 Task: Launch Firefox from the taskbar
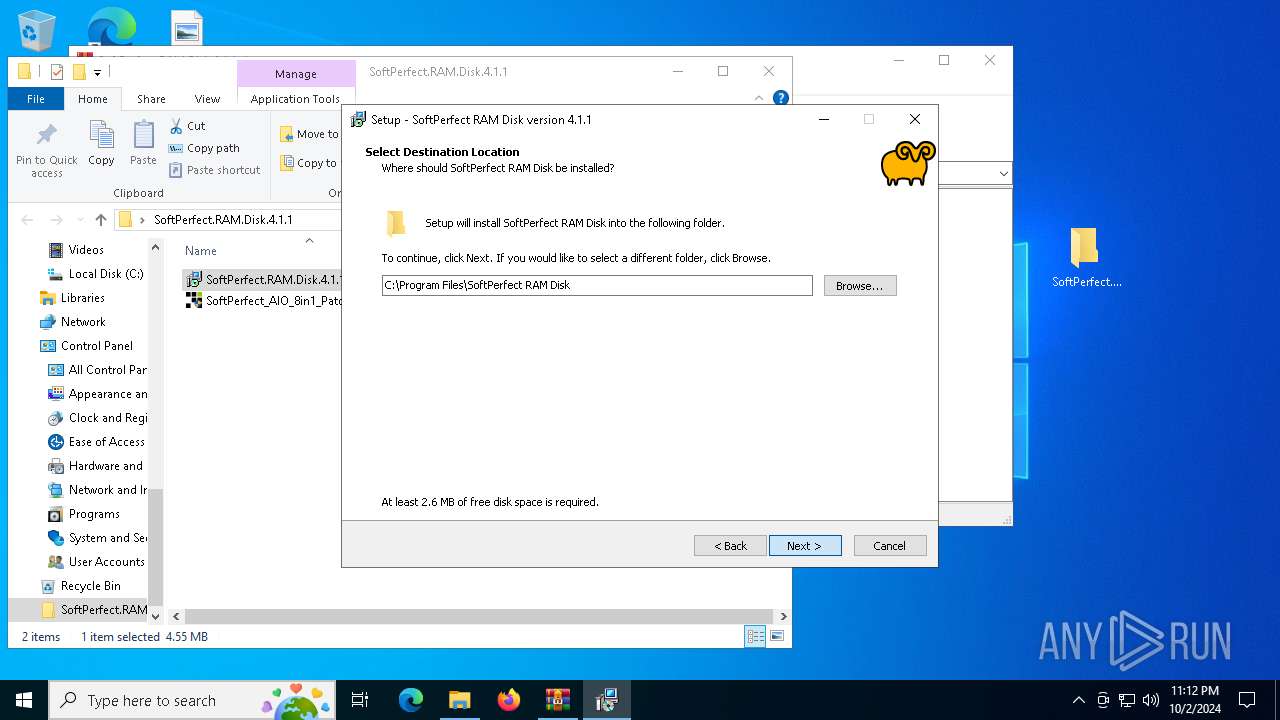tap(508, 700)
